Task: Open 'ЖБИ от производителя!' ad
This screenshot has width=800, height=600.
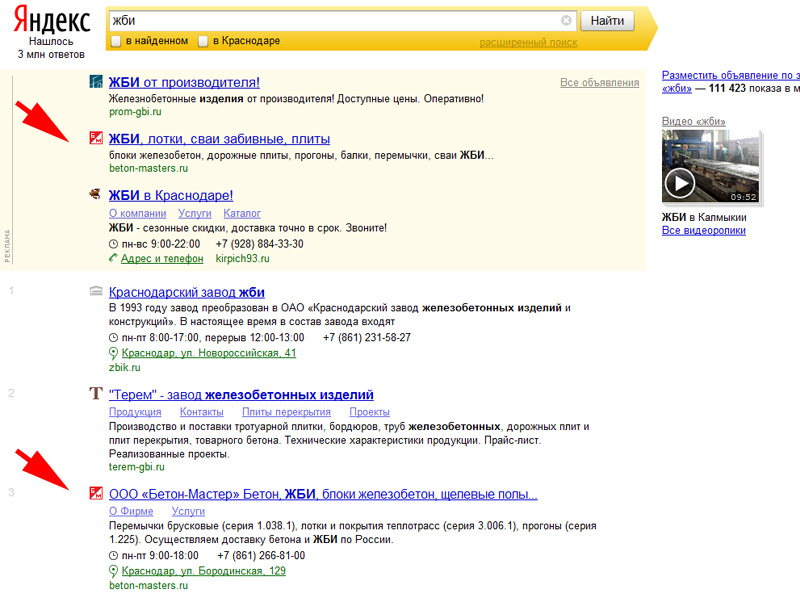Action: [x=184, y=82]
